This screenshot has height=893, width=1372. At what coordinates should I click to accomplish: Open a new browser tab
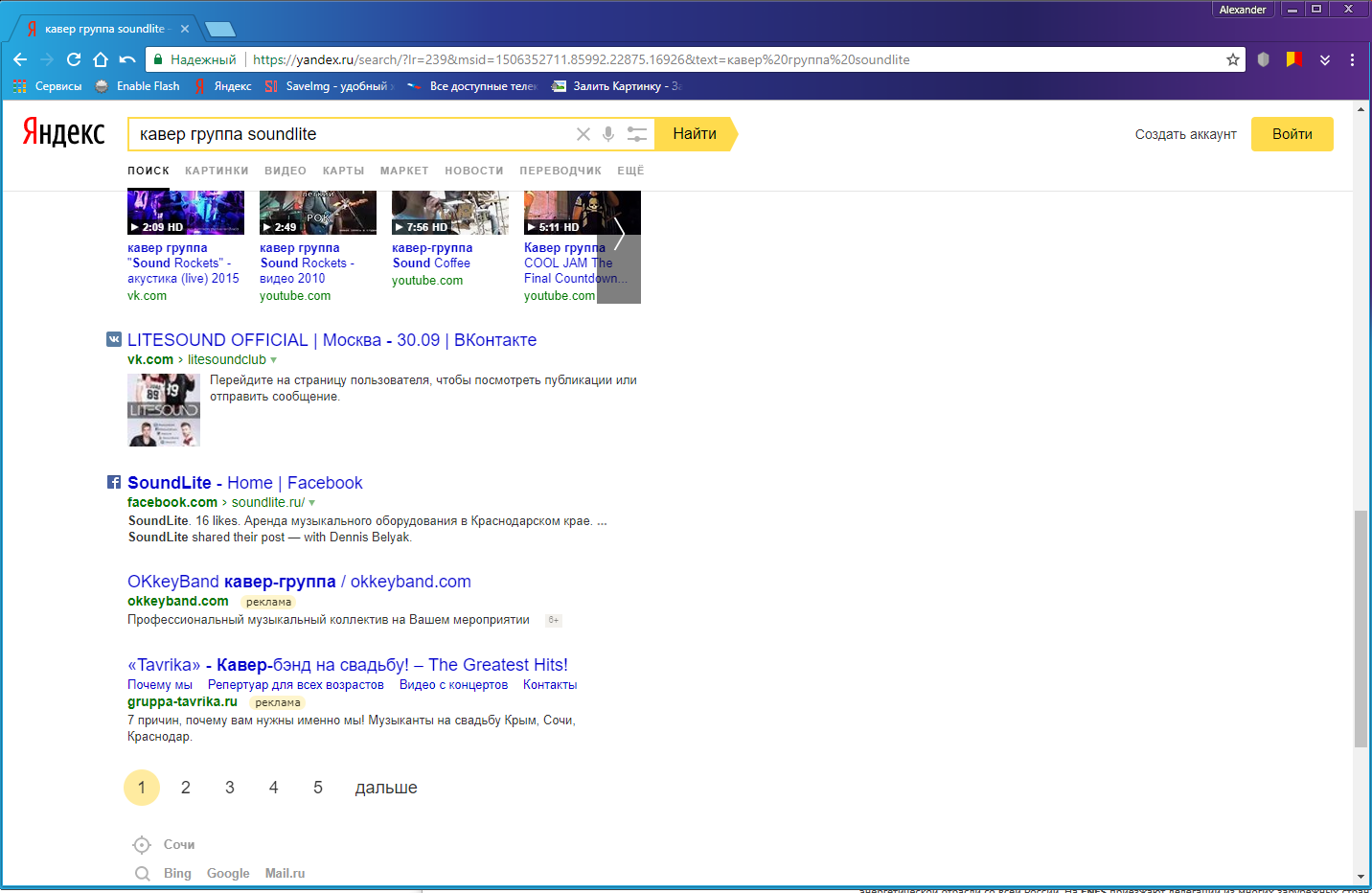[x=220, y=29]
